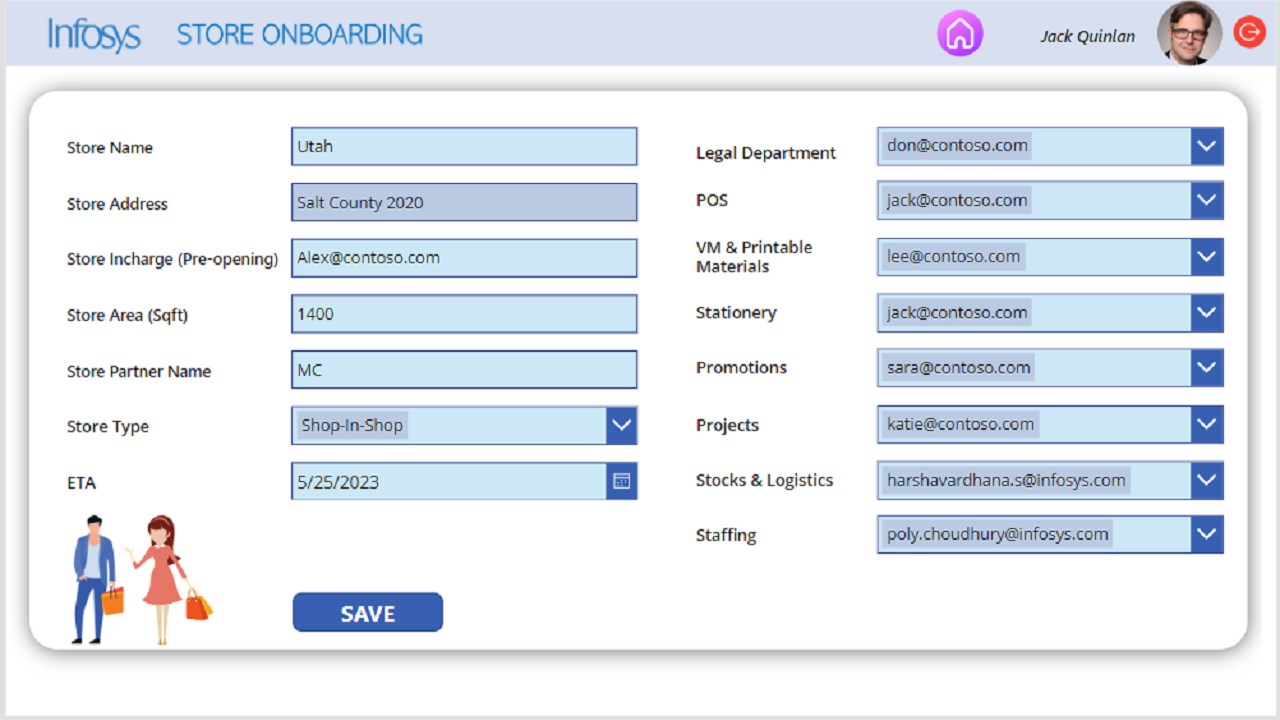
Task: Expand the Stocks & Logistics dropdown arrow
Action: click(x=1207, y=480)
